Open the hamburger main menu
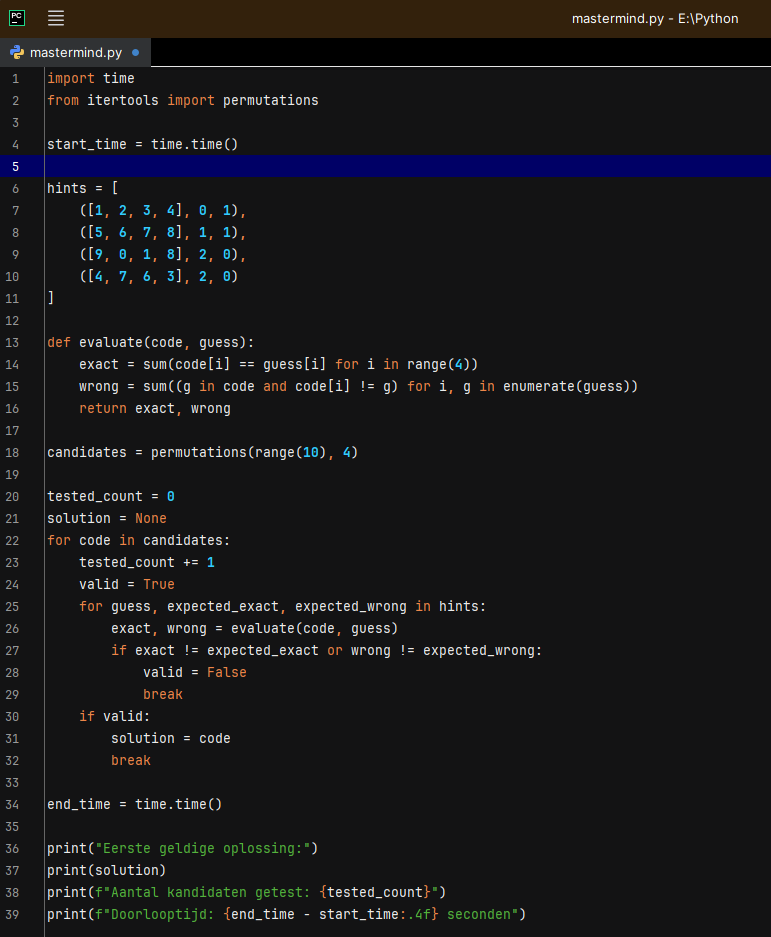The height and width of the screenshot is (937, 771). (x=56, y=18)
